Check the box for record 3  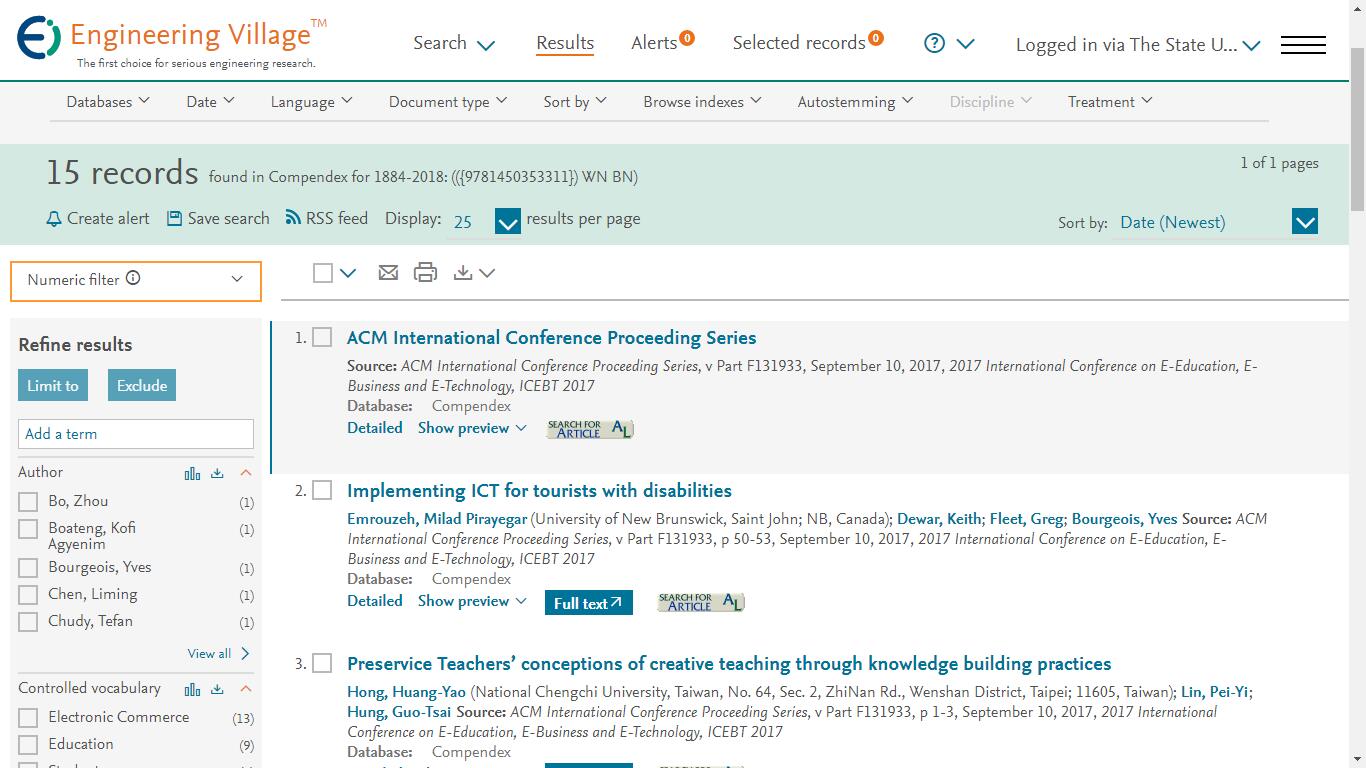click(322, 663)
